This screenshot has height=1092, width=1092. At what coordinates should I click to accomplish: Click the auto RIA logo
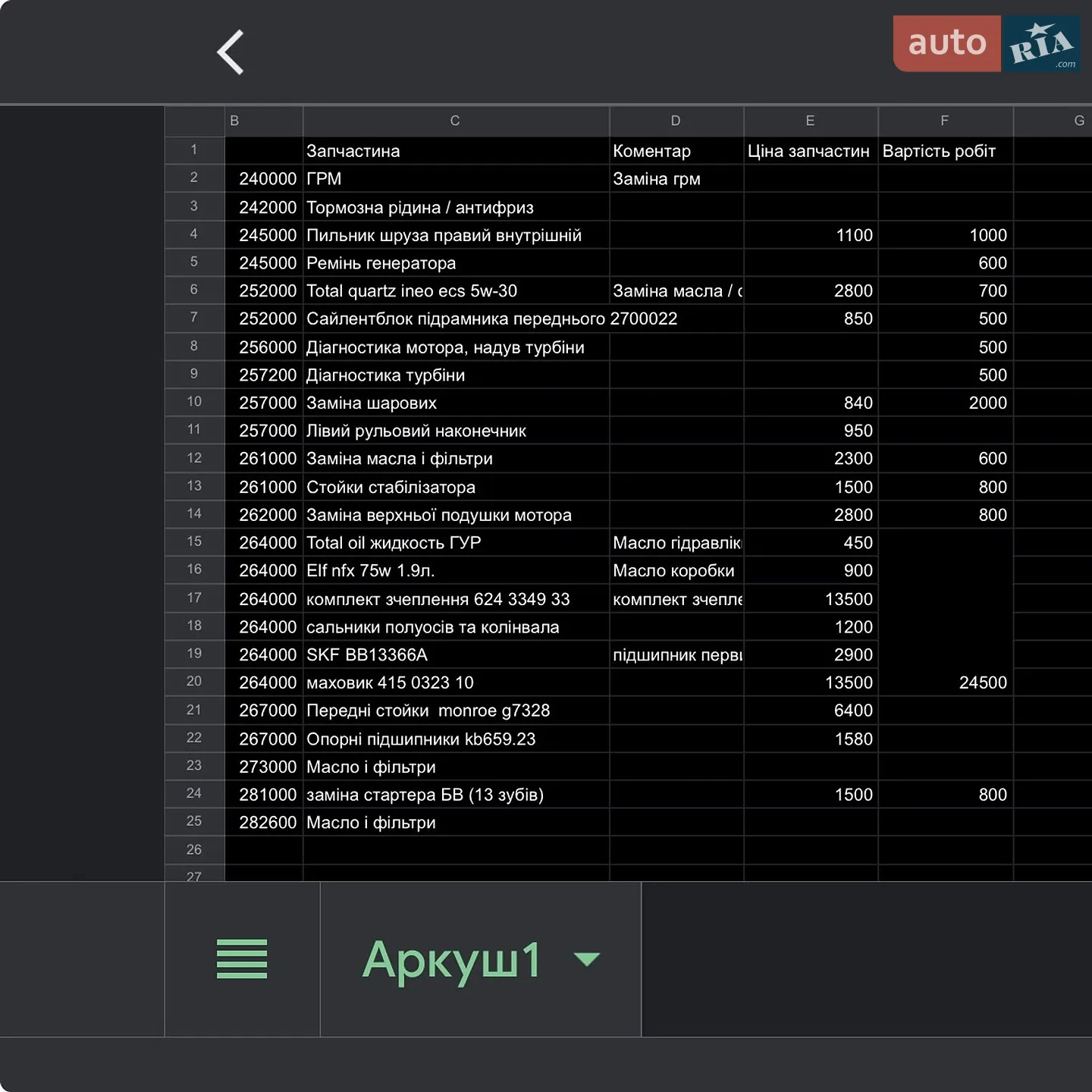[x=987, y=44]
